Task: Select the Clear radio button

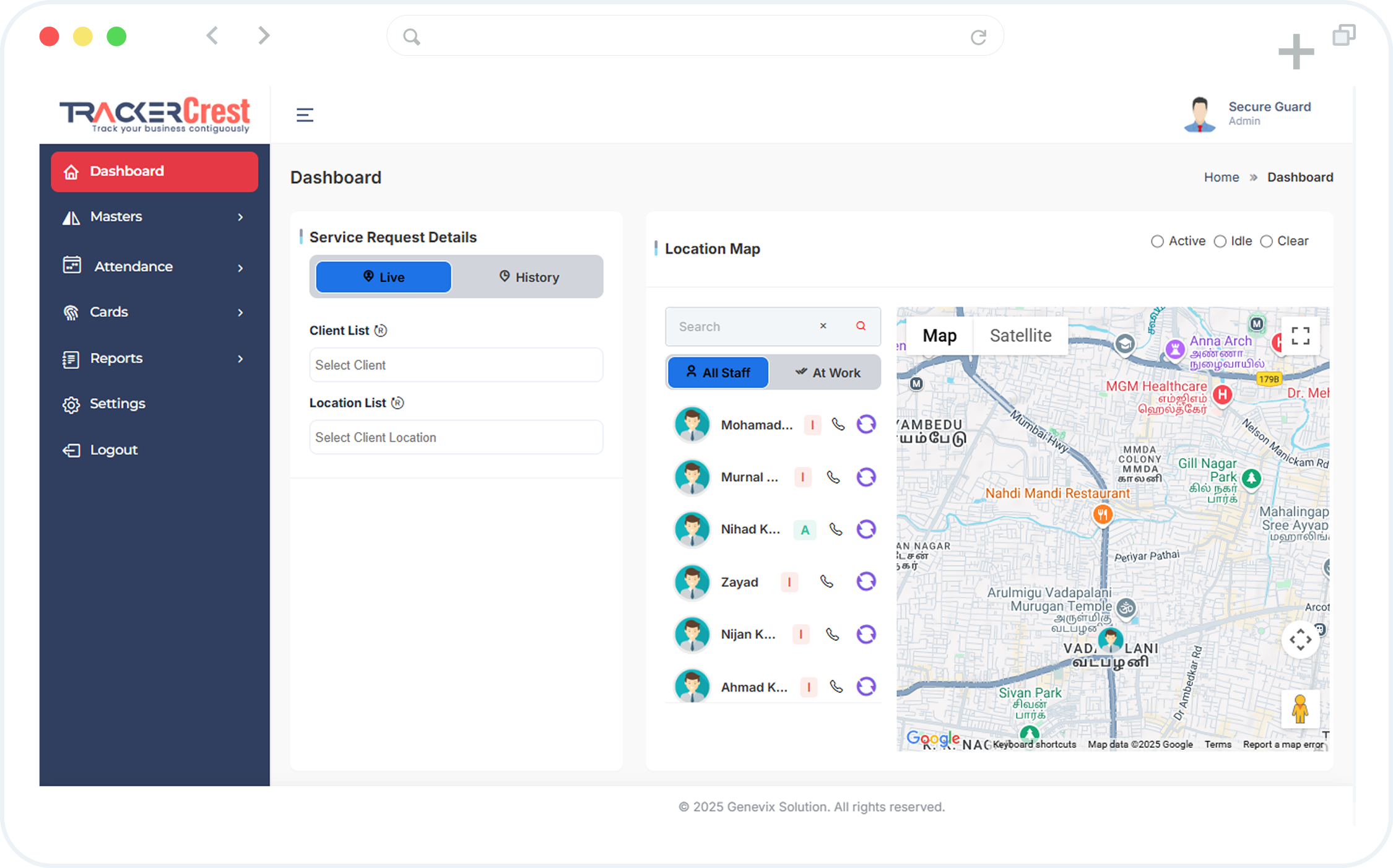Action: point(1266,241)
